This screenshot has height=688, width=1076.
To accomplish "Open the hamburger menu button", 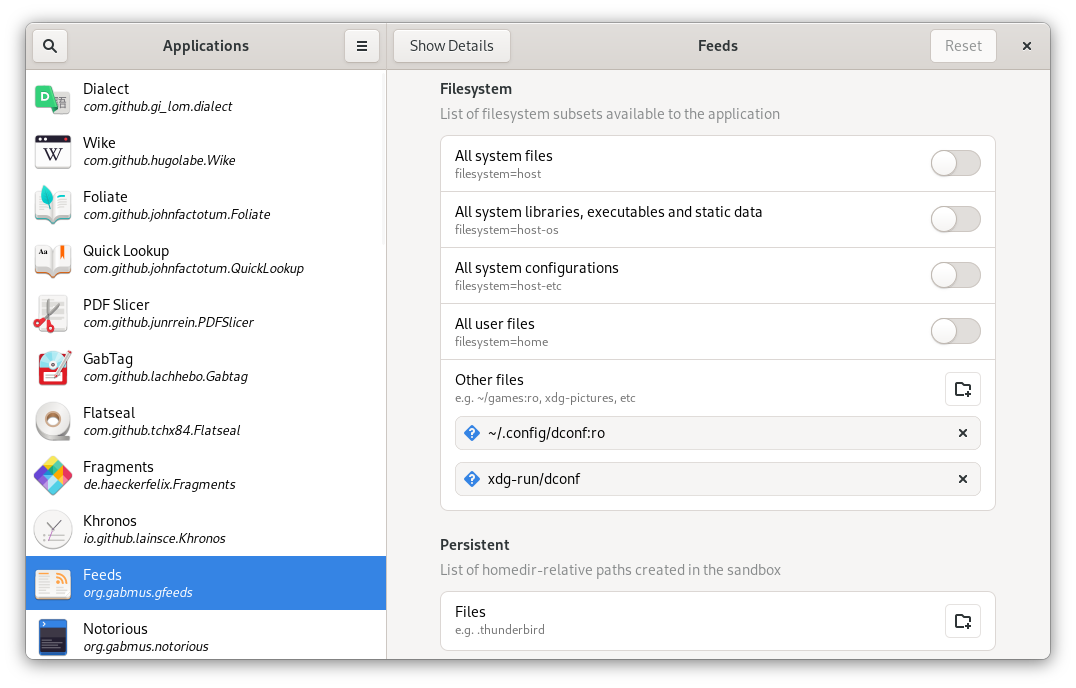I will (362, 46).
